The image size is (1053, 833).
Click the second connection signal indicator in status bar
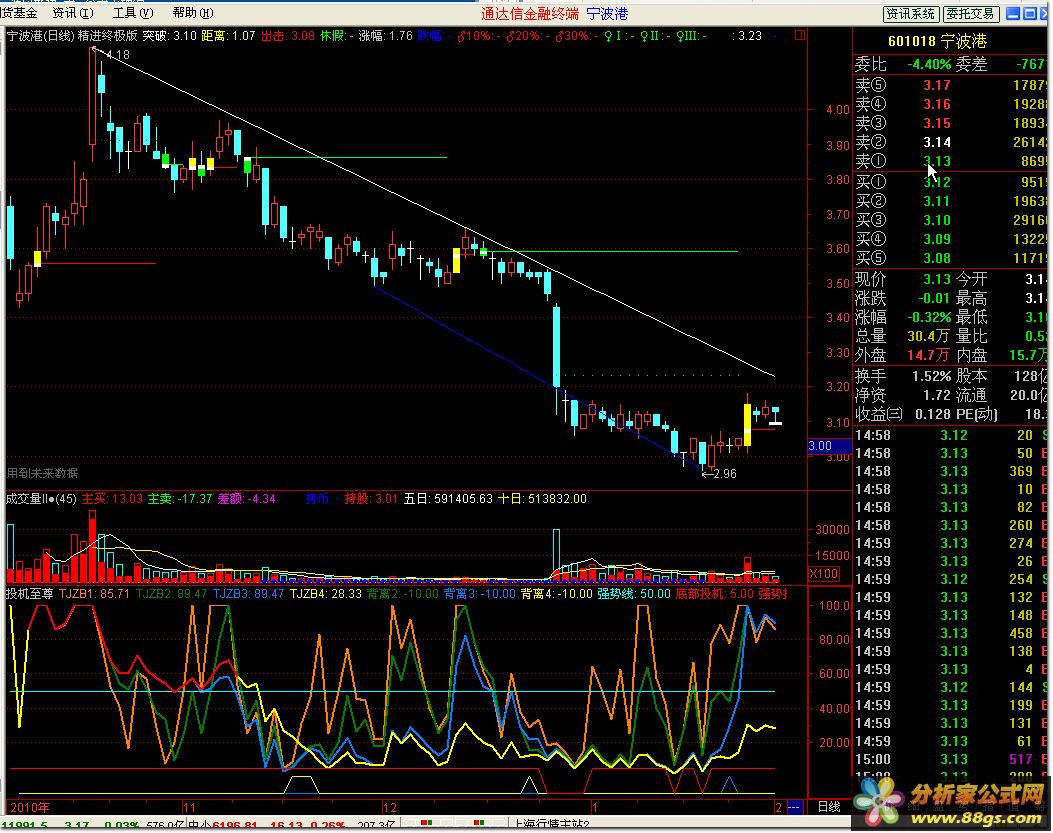pyautogui.click(x=478, y=823)
